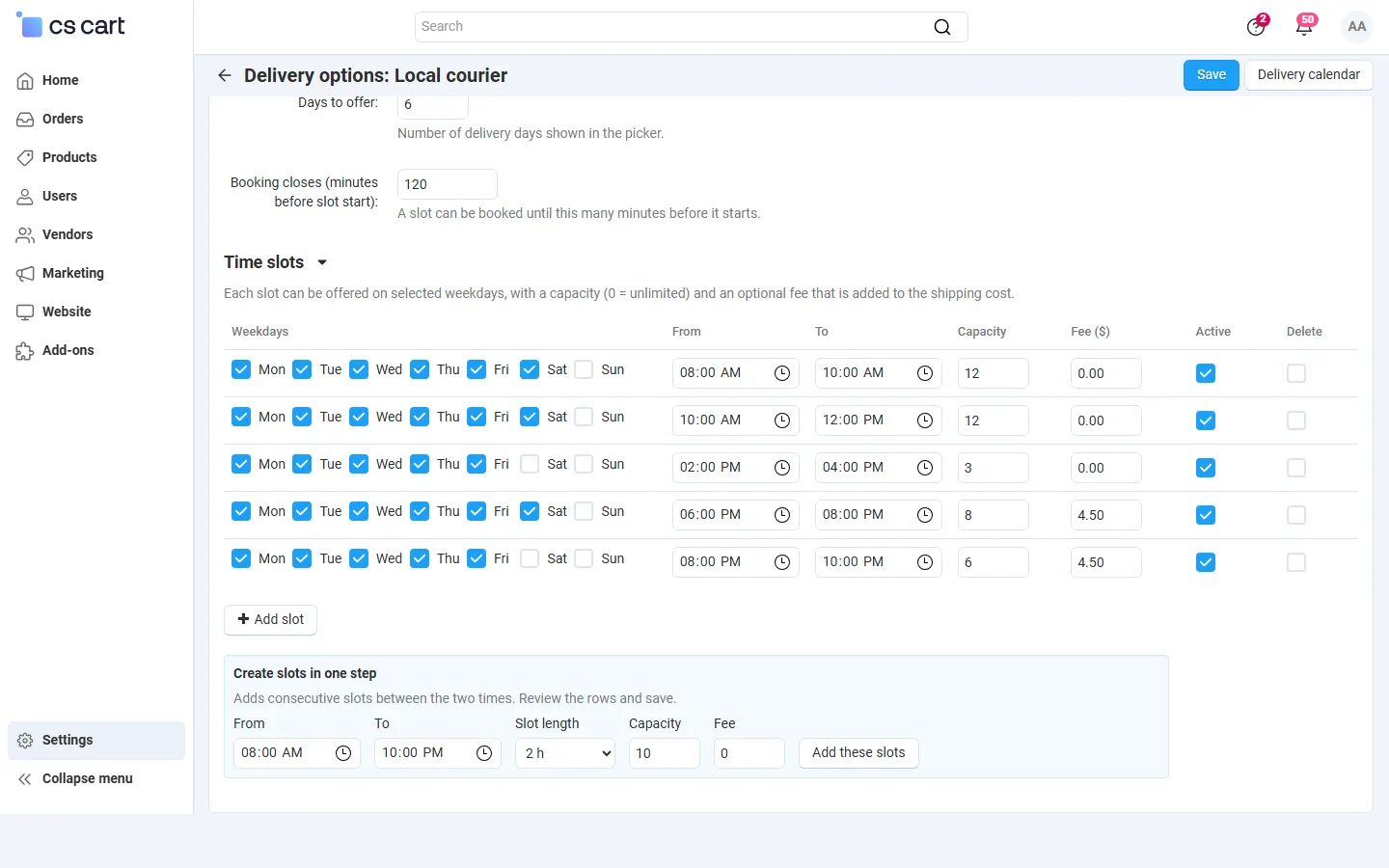Uncheck Mon for the 06:00 PM slot
1389x868 pixels.
pyautogui.click(x=241, y=511)
